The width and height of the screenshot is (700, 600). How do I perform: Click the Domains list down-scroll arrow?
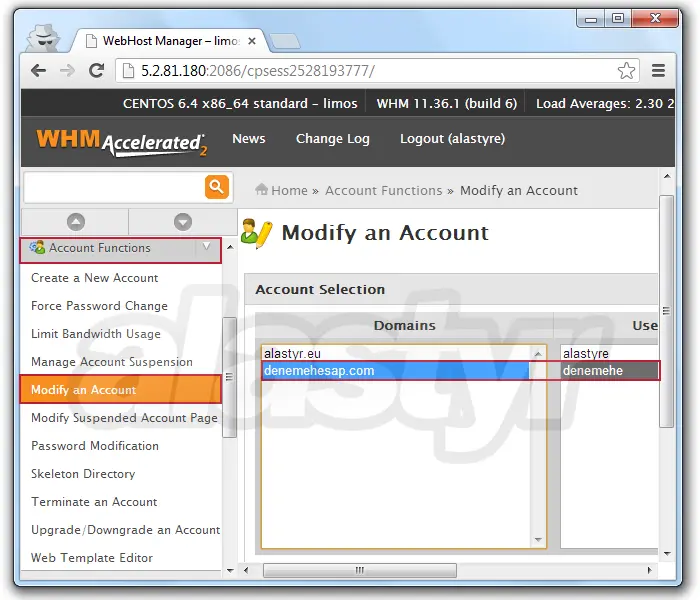pyautogui.click(x=540, y=541)
